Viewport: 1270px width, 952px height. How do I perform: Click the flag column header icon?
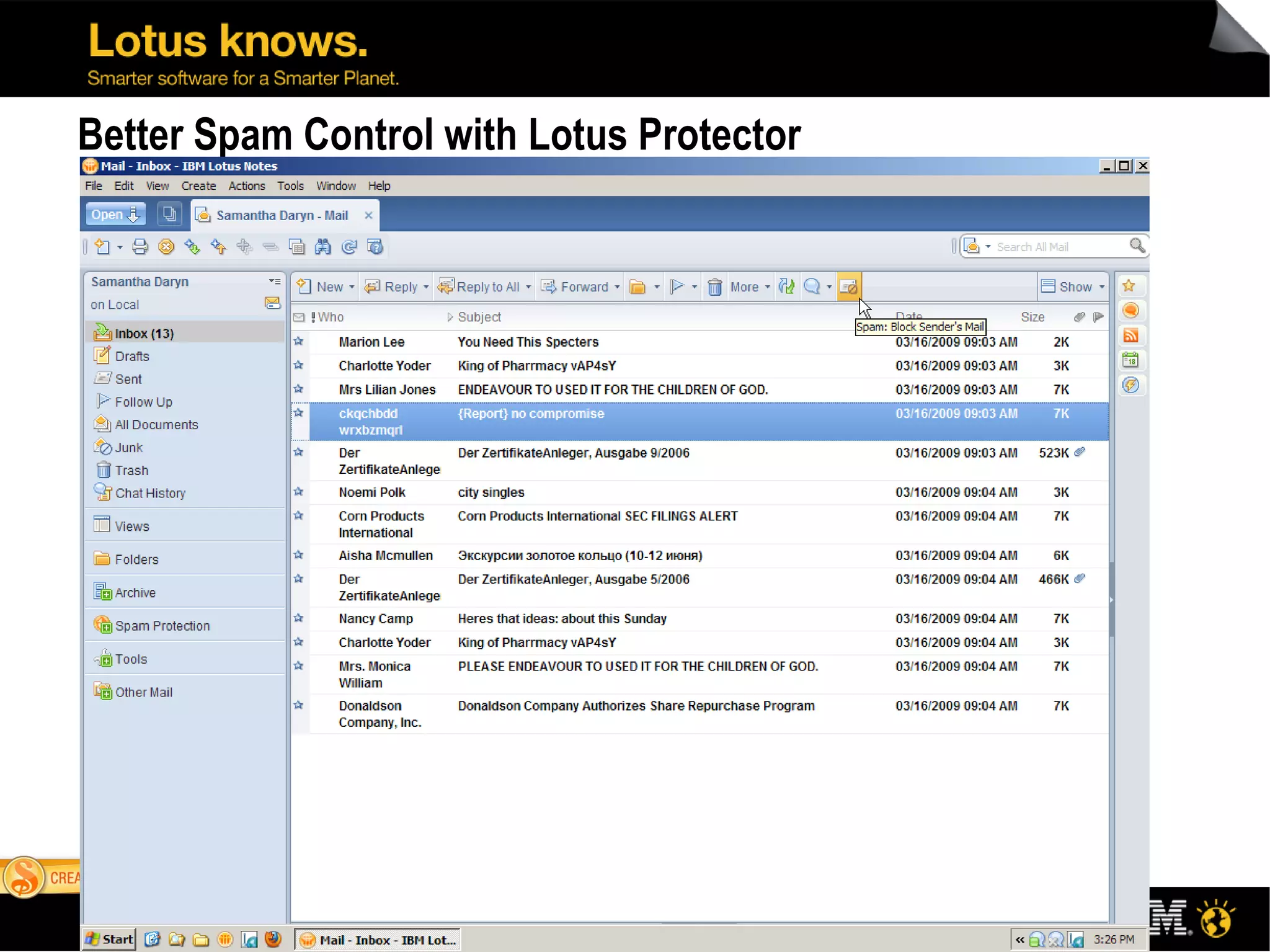point(1098,317)
